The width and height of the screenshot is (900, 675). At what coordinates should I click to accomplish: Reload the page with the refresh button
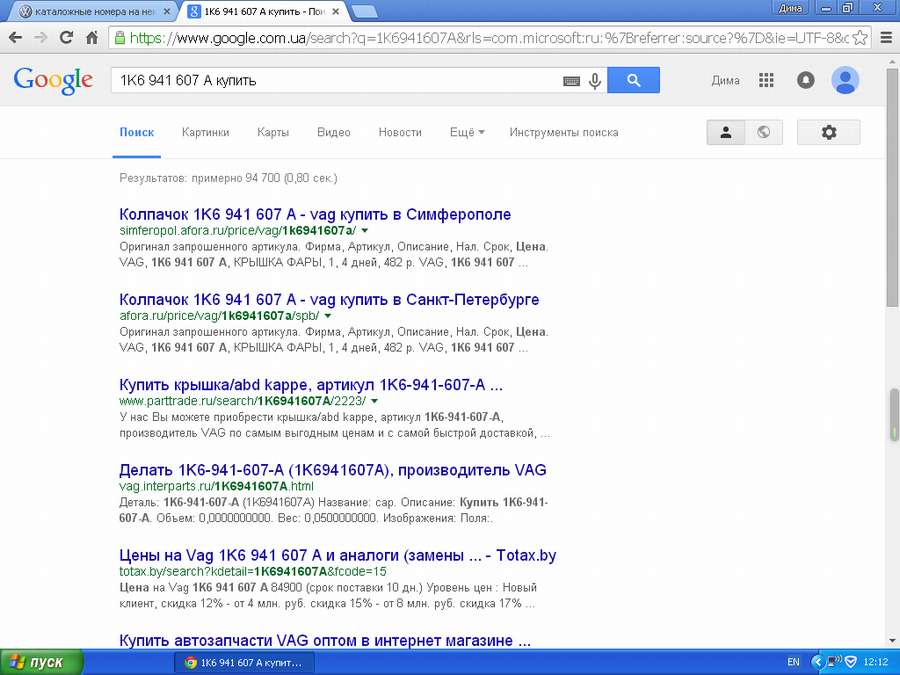[66, 38]
